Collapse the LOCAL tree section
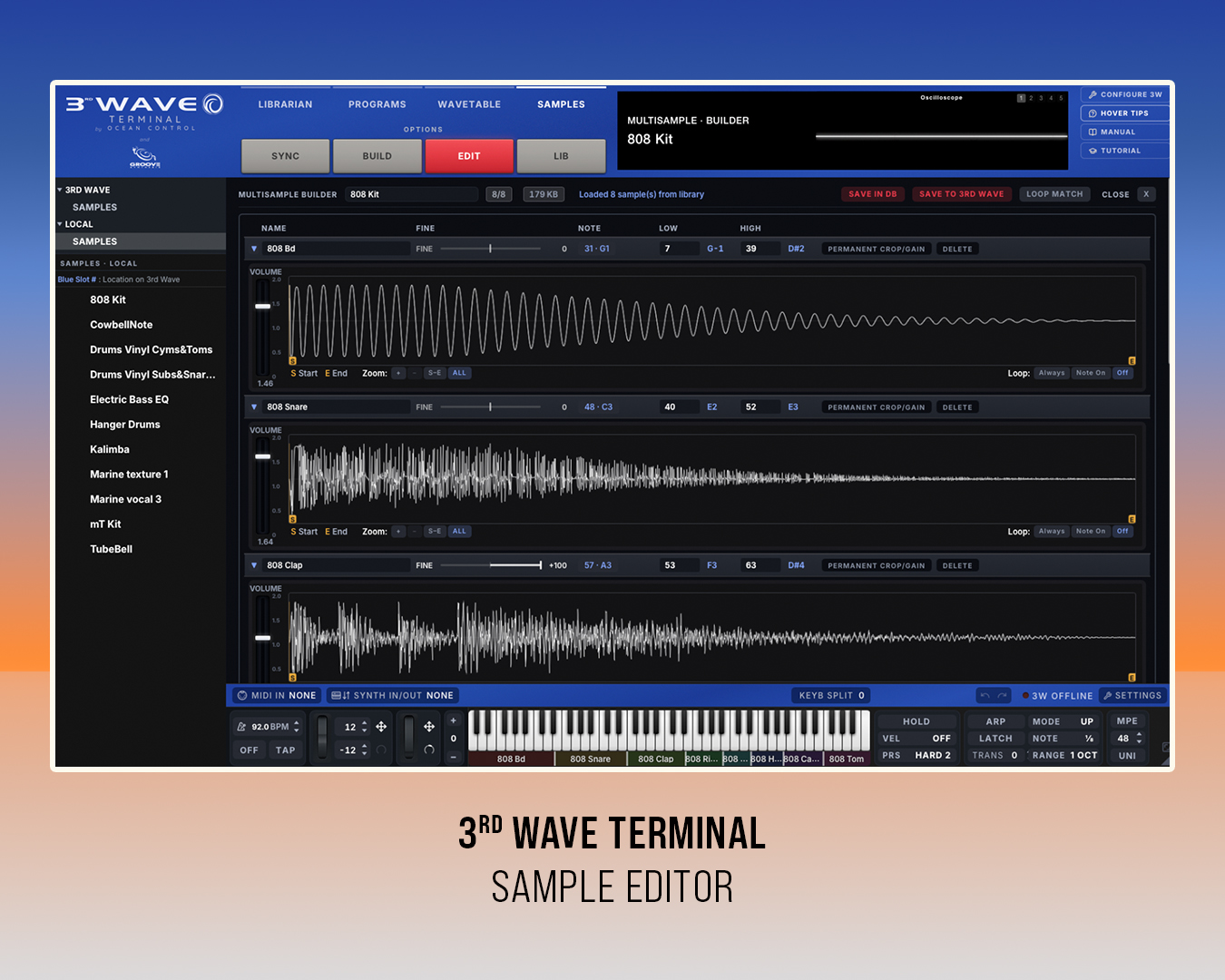The width and height of the screenshot is (1225, 980). [60, 224]
